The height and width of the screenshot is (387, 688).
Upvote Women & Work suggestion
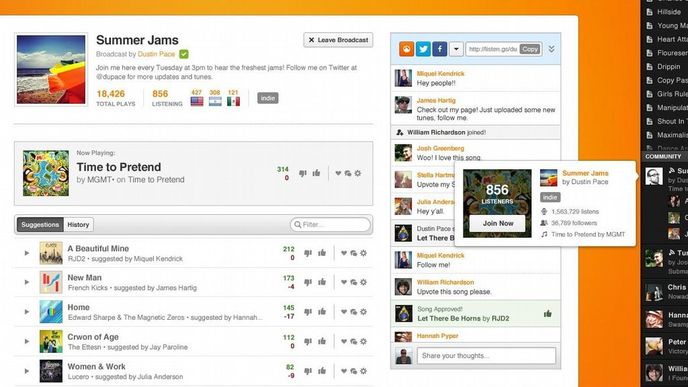click(322, 371)
